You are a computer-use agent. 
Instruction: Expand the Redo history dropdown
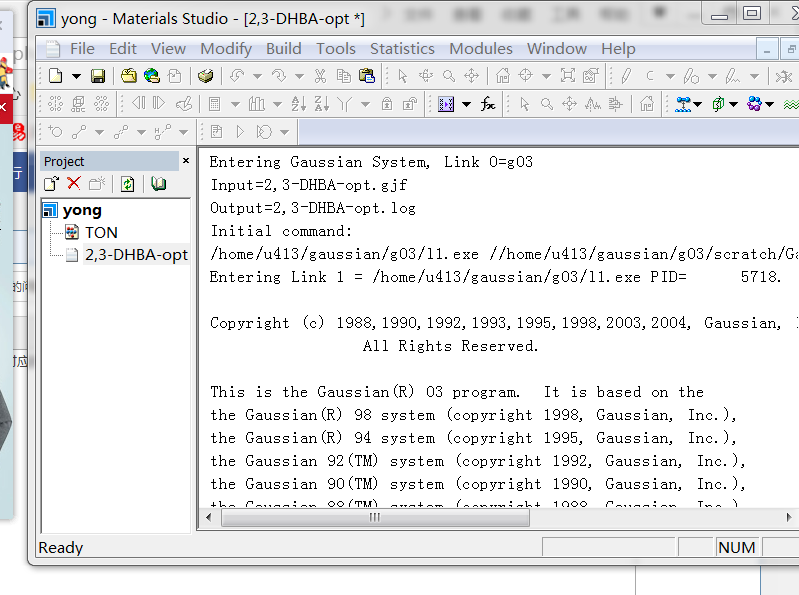[x=300, y=76]
